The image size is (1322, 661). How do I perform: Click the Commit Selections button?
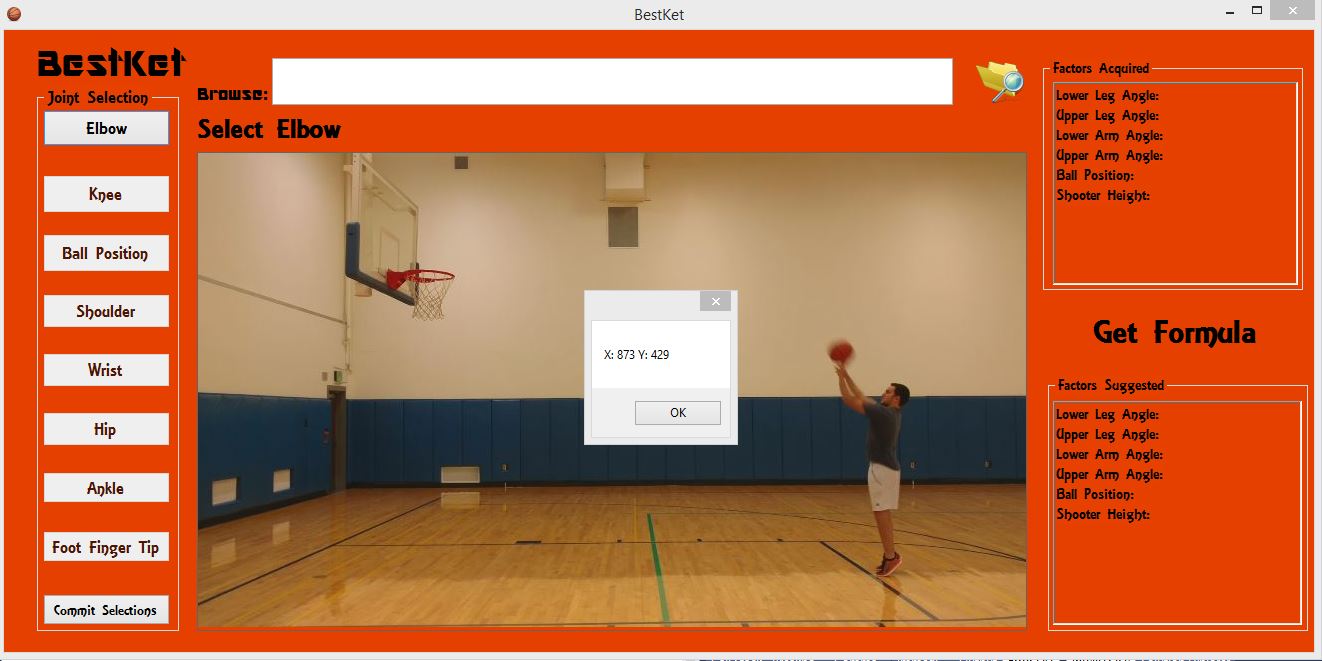106,610
